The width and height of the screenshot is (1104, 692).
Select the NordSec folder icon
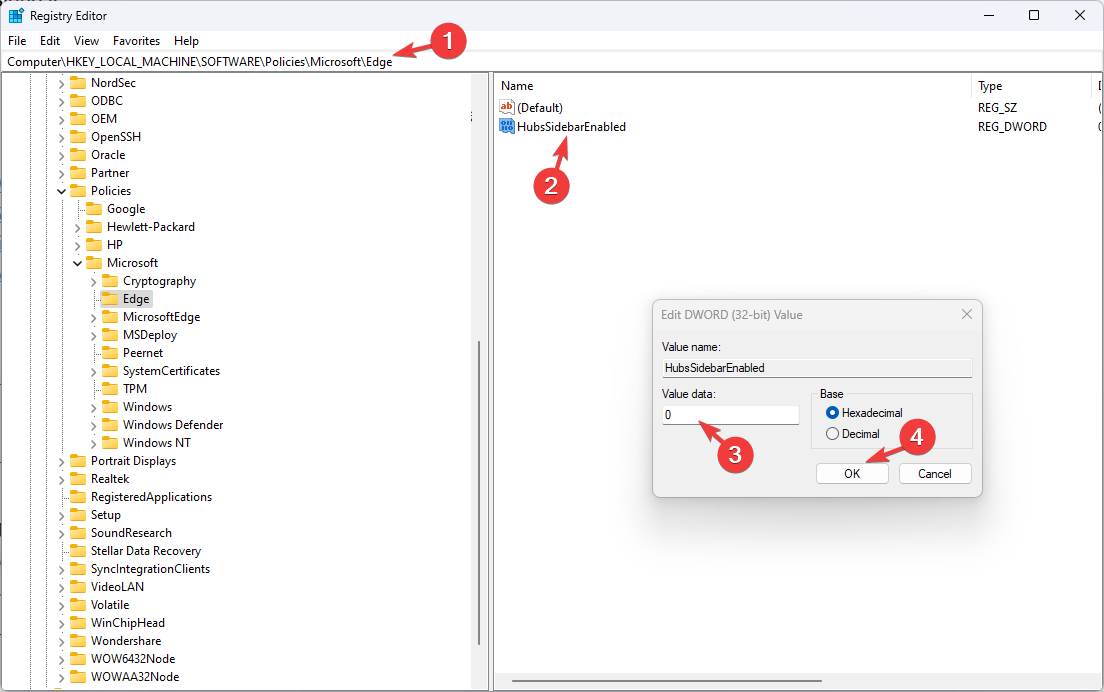tap(78, 83)
